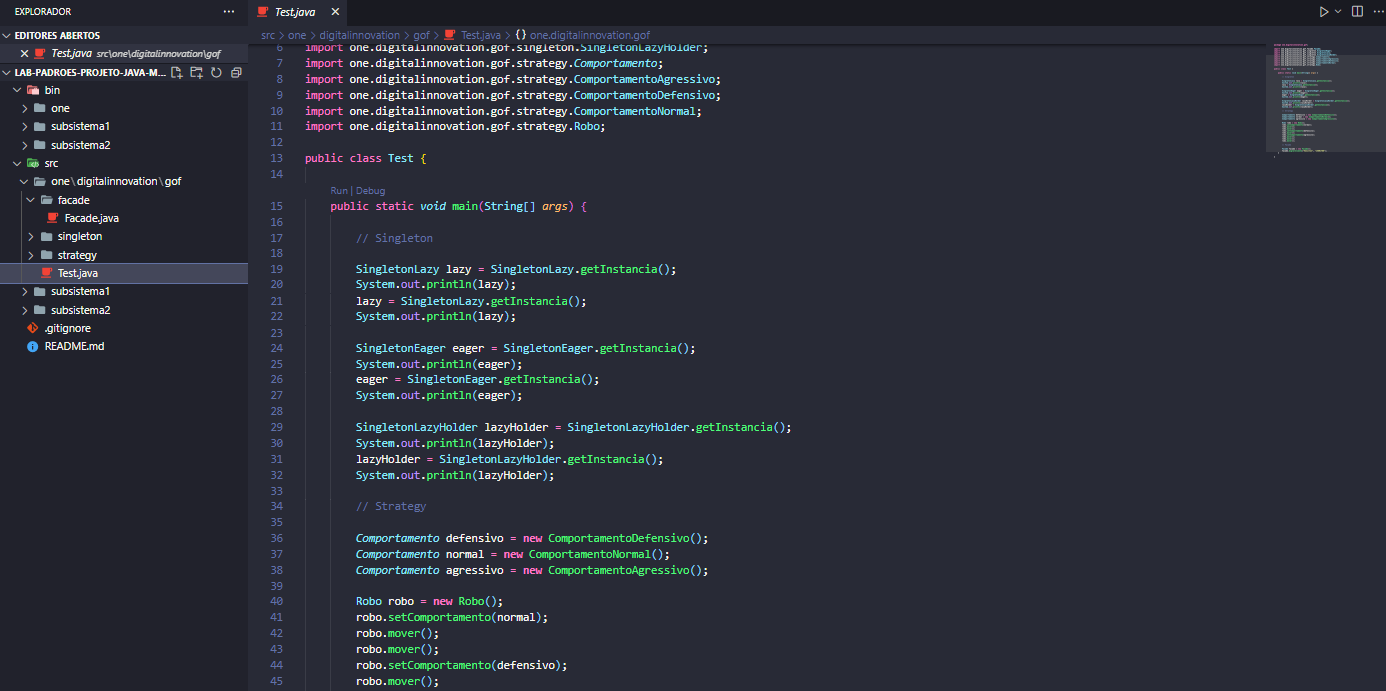Screen dimensions: 1386x691
Task: Collapse the src folder
Action: click(x=15, y=162)
